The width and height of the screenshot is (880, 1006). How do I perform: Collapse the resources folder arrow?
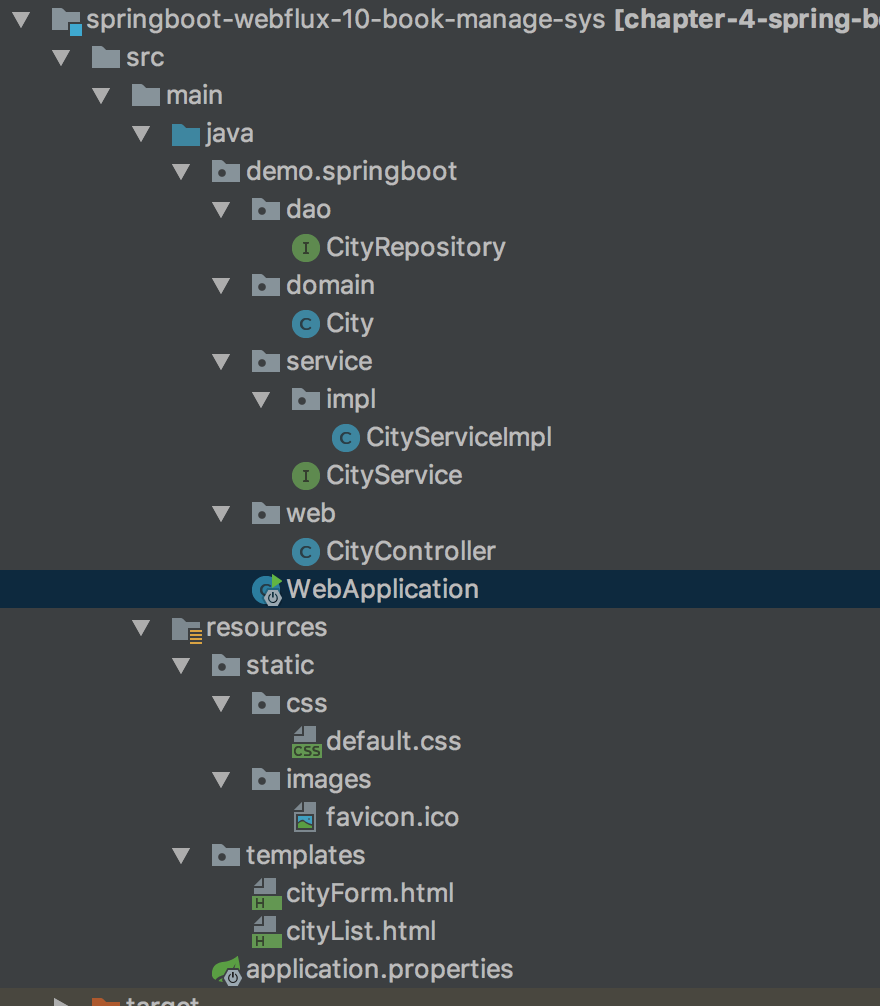141,628
